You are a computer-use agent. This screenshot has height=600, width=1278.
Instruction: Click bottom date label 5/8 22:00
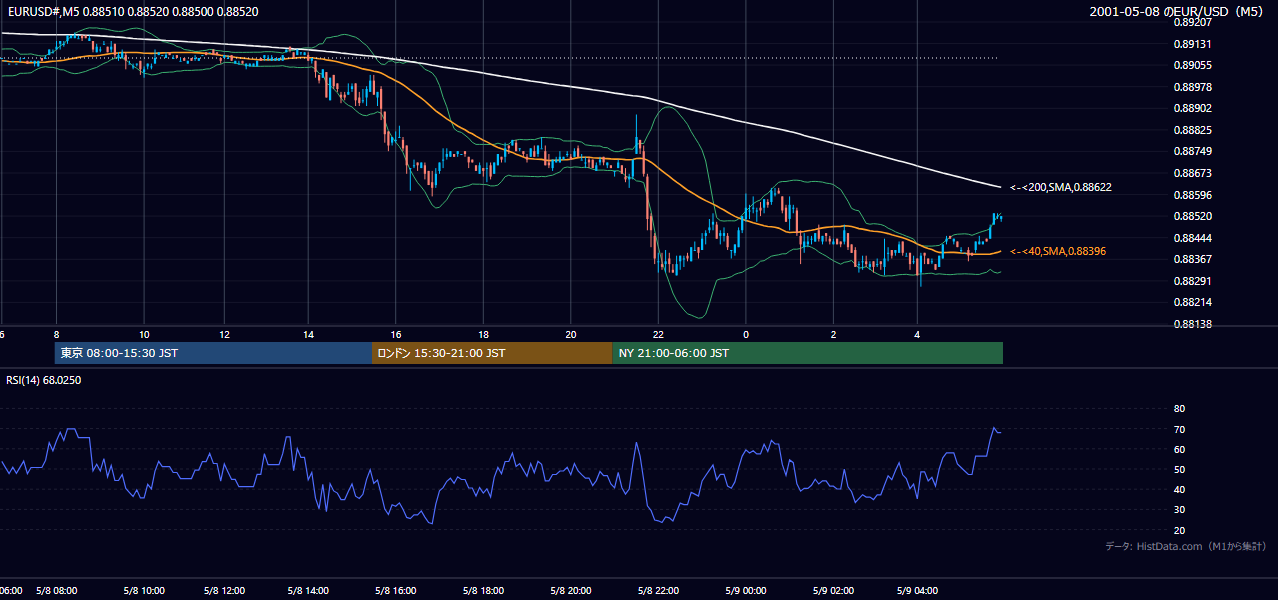660,590
